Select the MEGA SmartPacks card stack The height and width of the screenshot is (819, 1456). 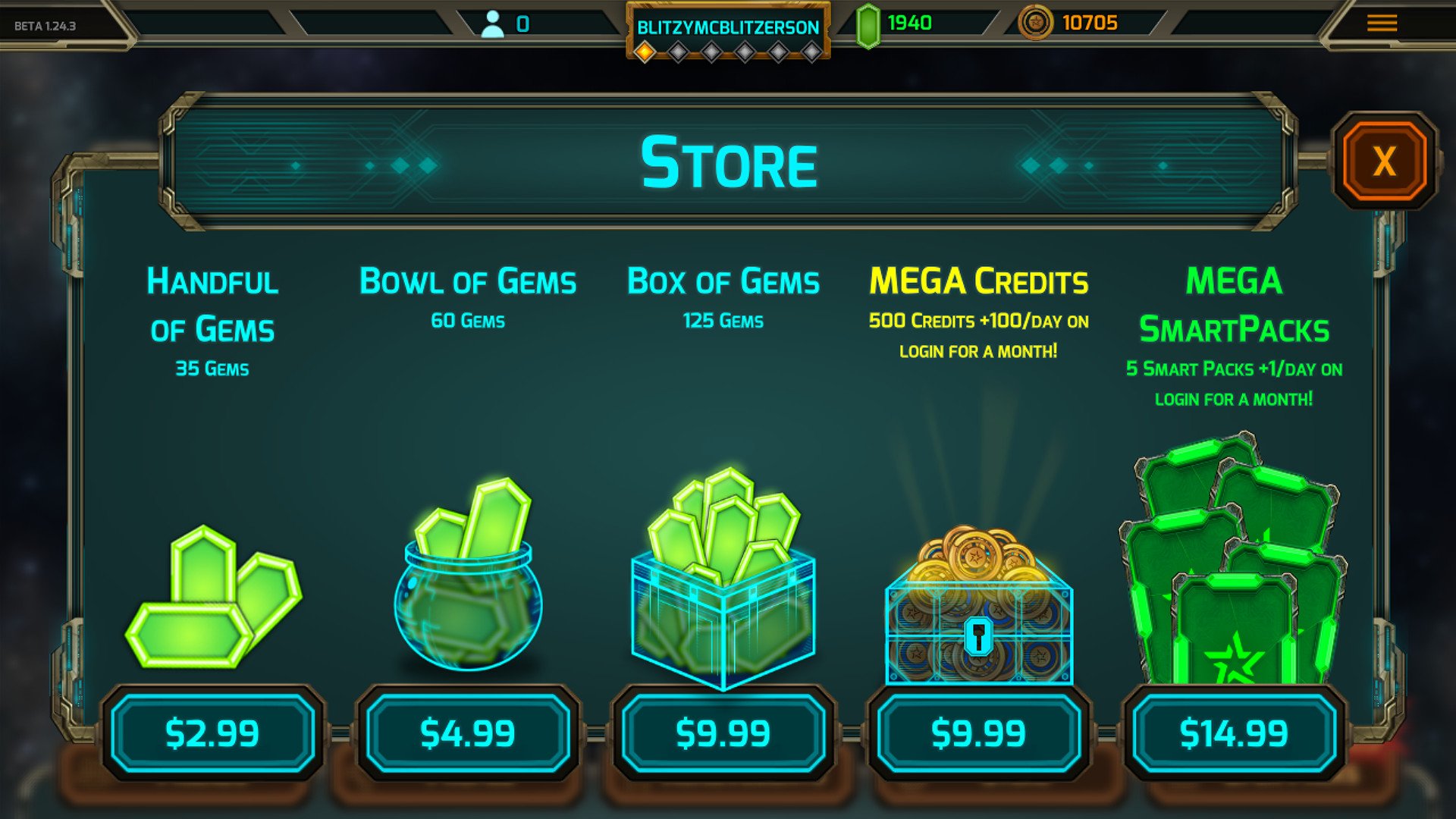(1234, 557)
